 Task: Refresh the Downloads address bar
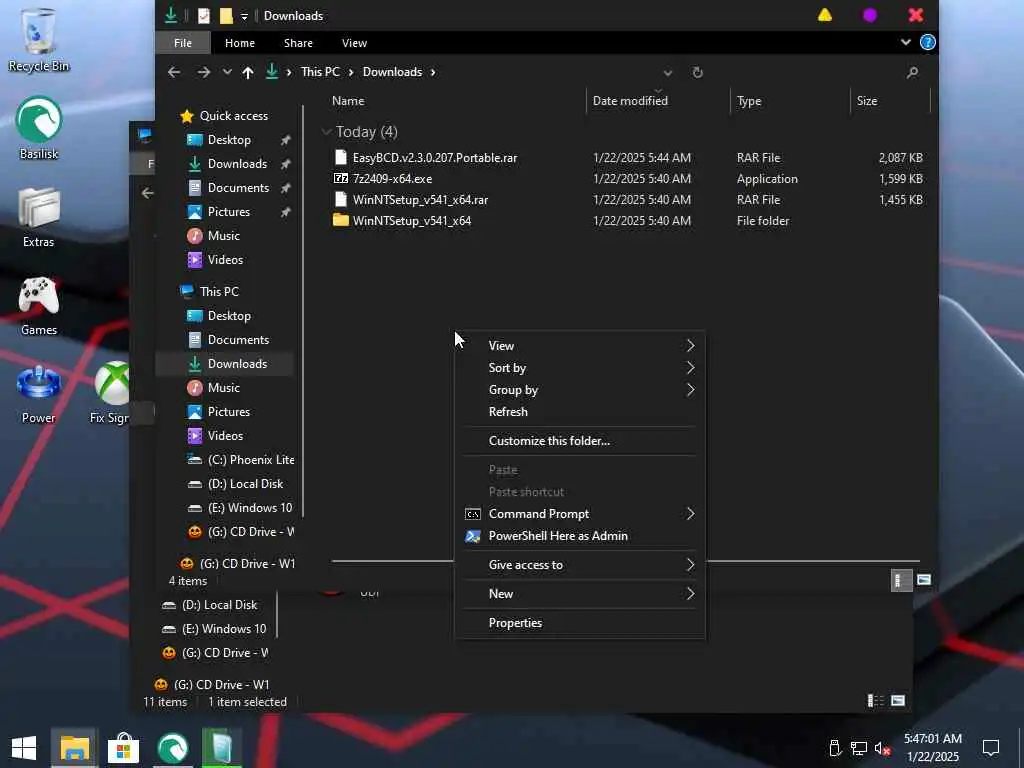pos(697,72)
